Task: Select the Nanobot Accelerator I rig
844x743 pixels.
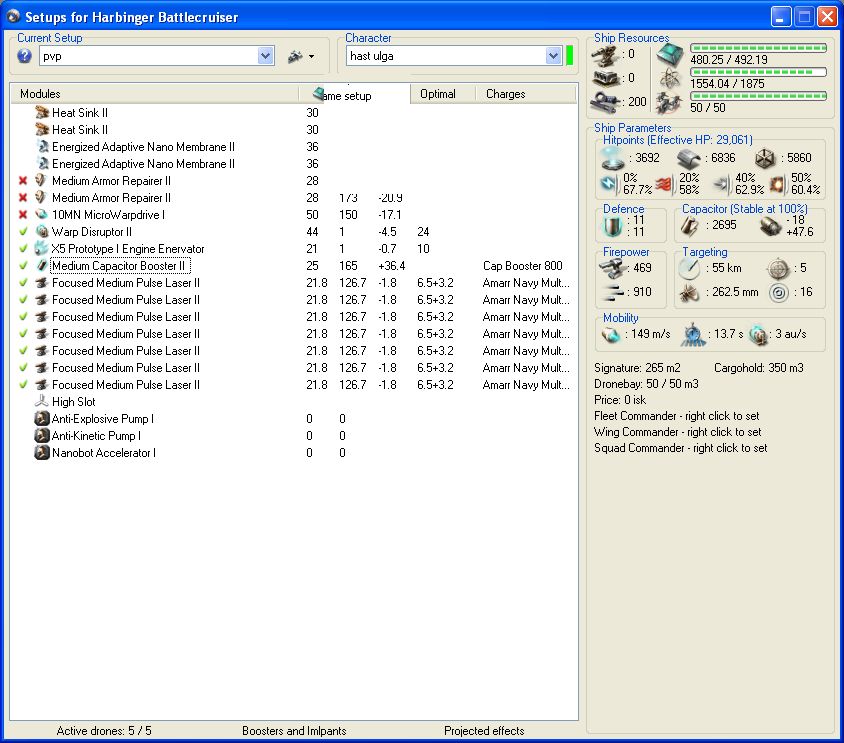Action: [x=293, y=453]
